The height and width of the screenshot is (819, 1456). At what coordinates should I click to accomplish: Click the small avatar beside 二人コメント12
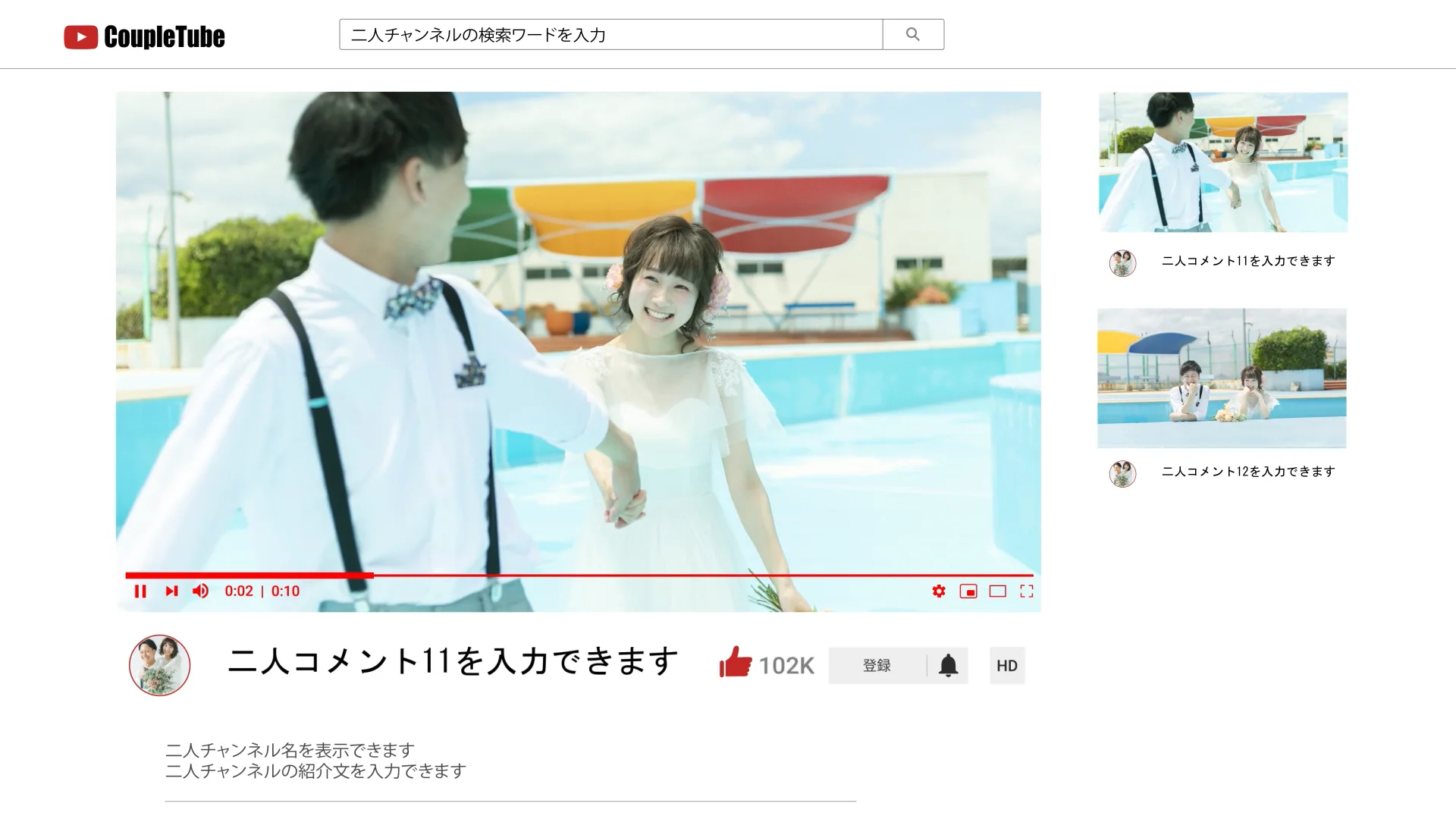[x=1122, y=473]
